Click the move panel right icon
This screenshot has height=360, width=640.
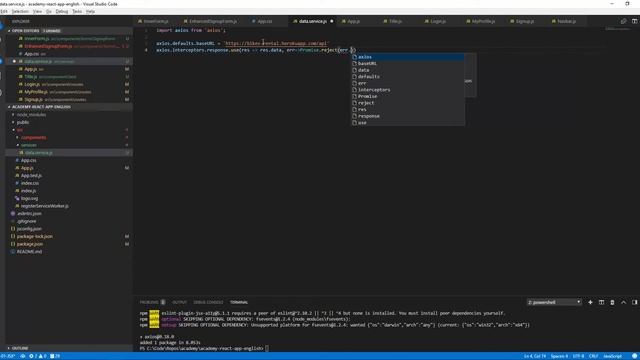pyautogui.click(x=634, y=302)
